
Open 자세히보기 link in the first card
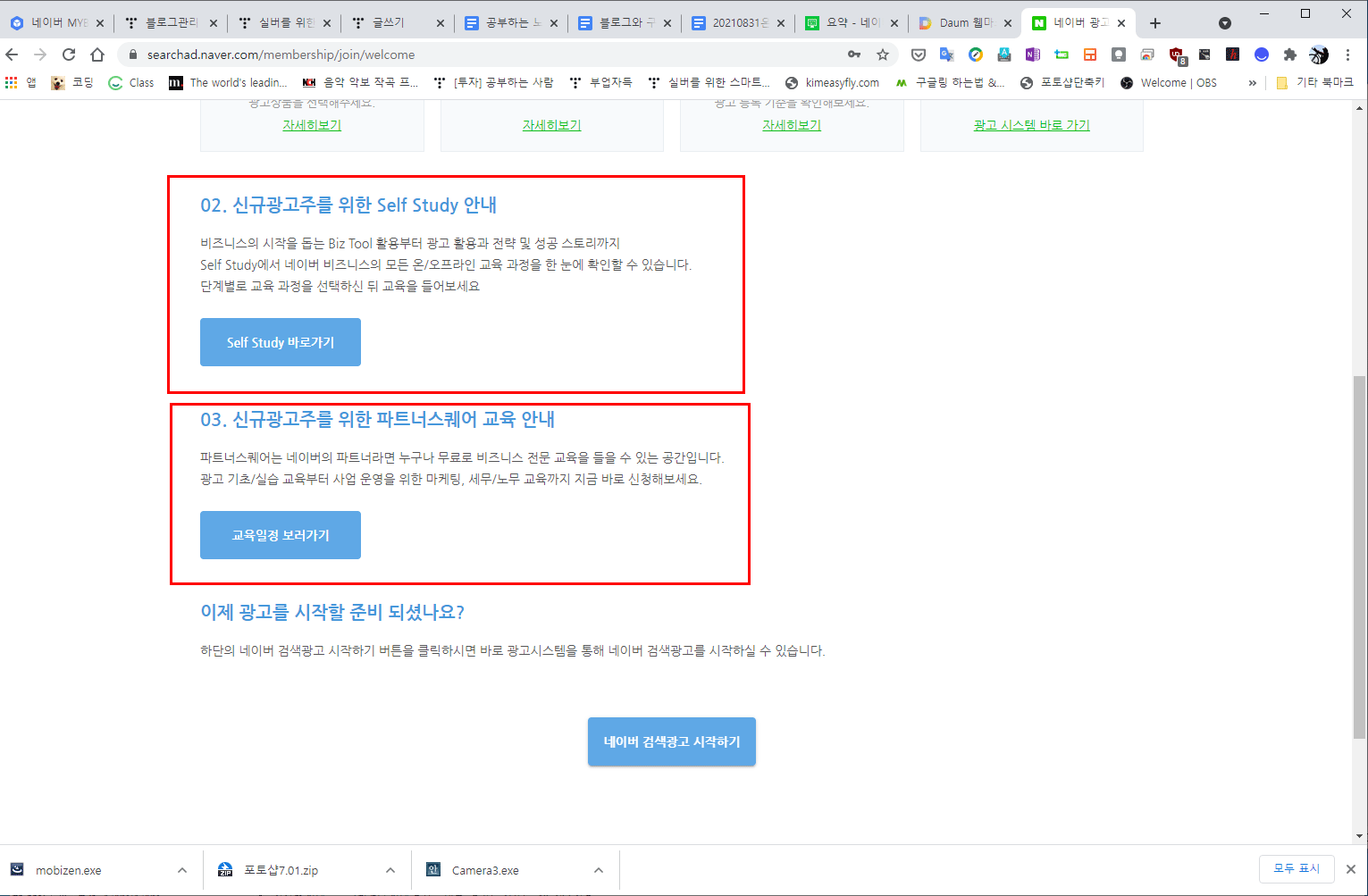pos(312,125)
